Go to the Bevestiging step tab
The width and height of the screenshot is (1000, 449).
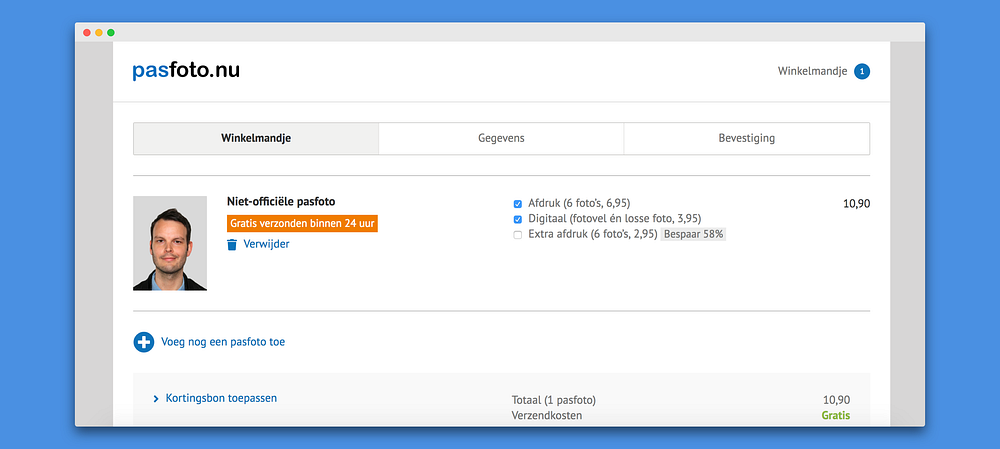(746, 139)
